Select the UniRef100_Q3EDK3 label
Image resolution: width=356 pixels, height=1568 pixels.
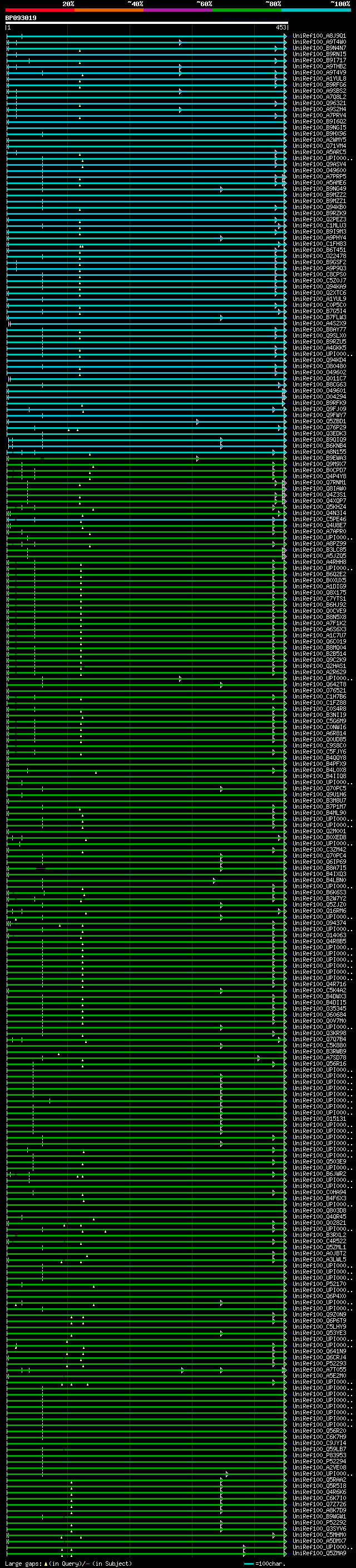coord(319,433)
